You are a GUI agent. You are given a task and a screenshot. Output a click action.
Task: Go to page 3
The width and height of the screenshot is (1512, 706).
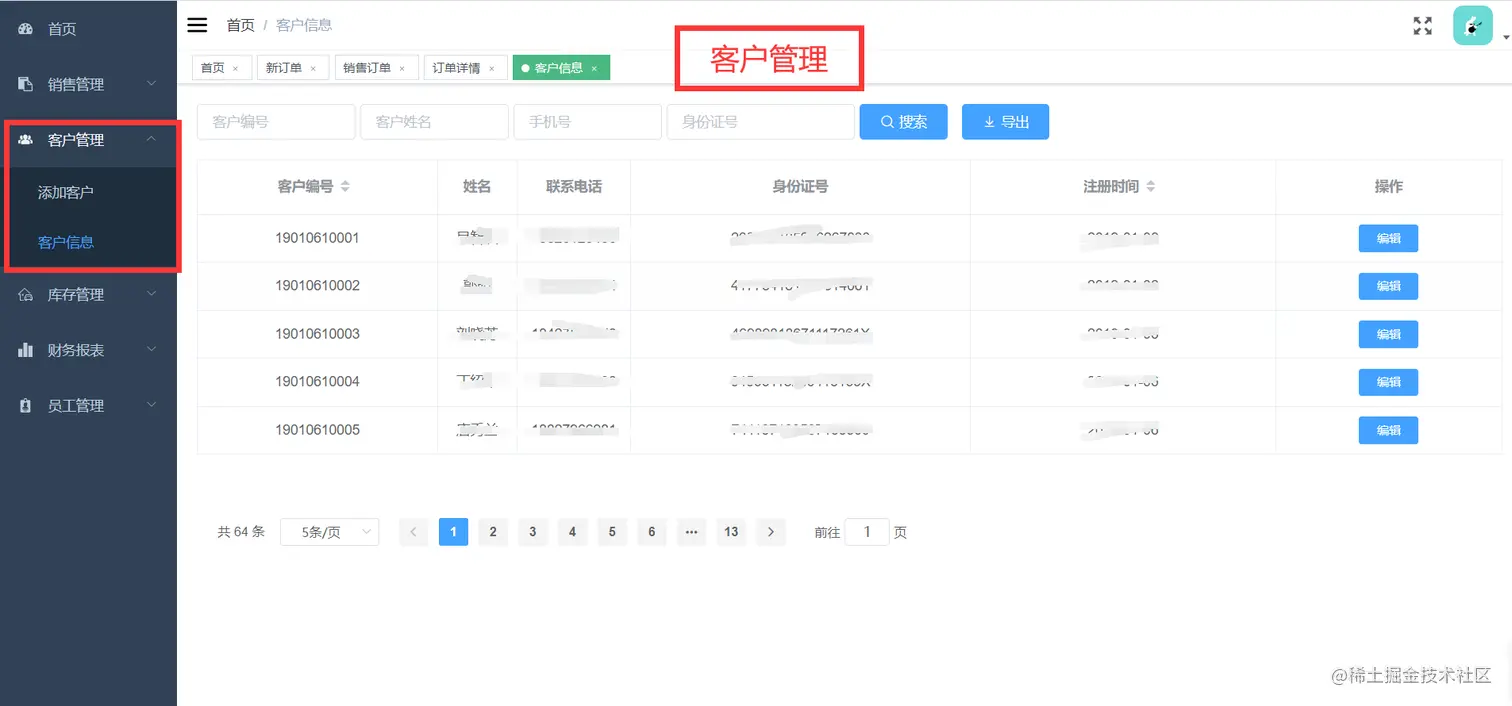click(533, 532)
